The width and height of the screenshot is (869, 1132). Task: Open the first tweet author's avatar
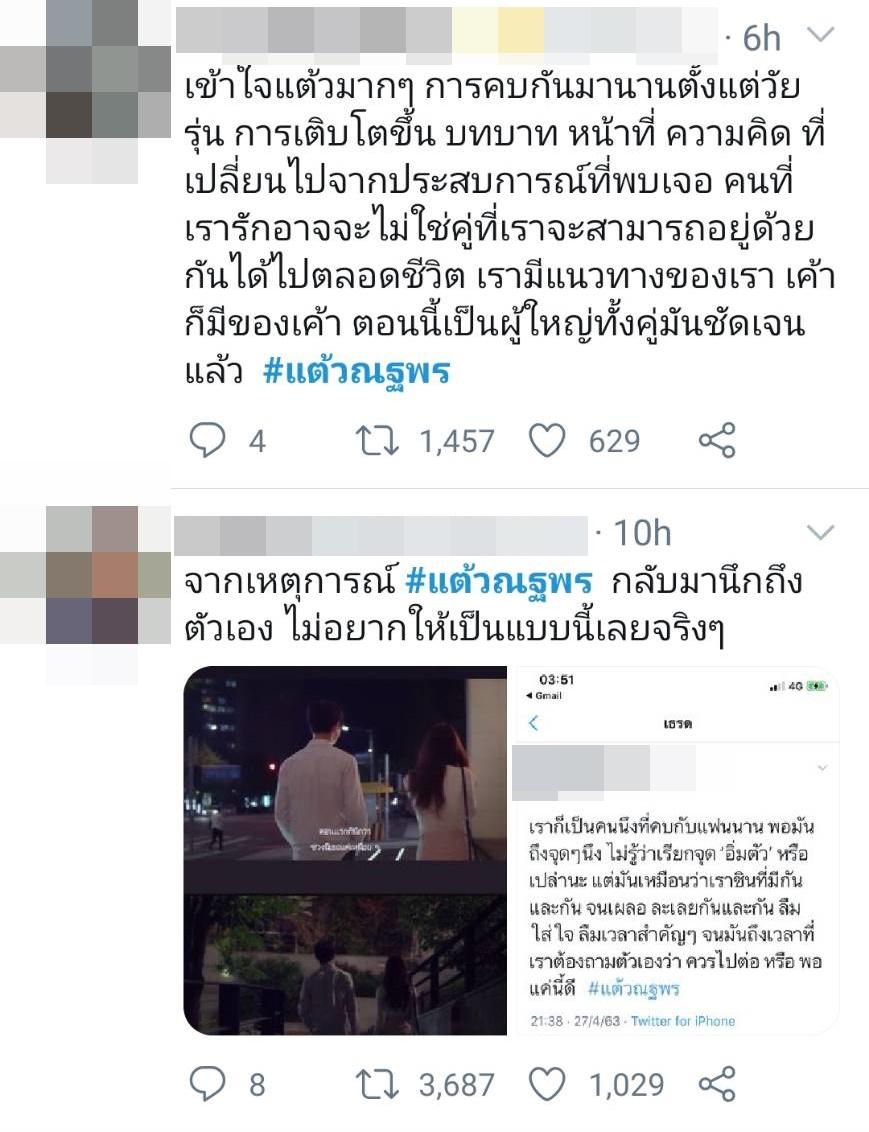click(x=85, y=92)
